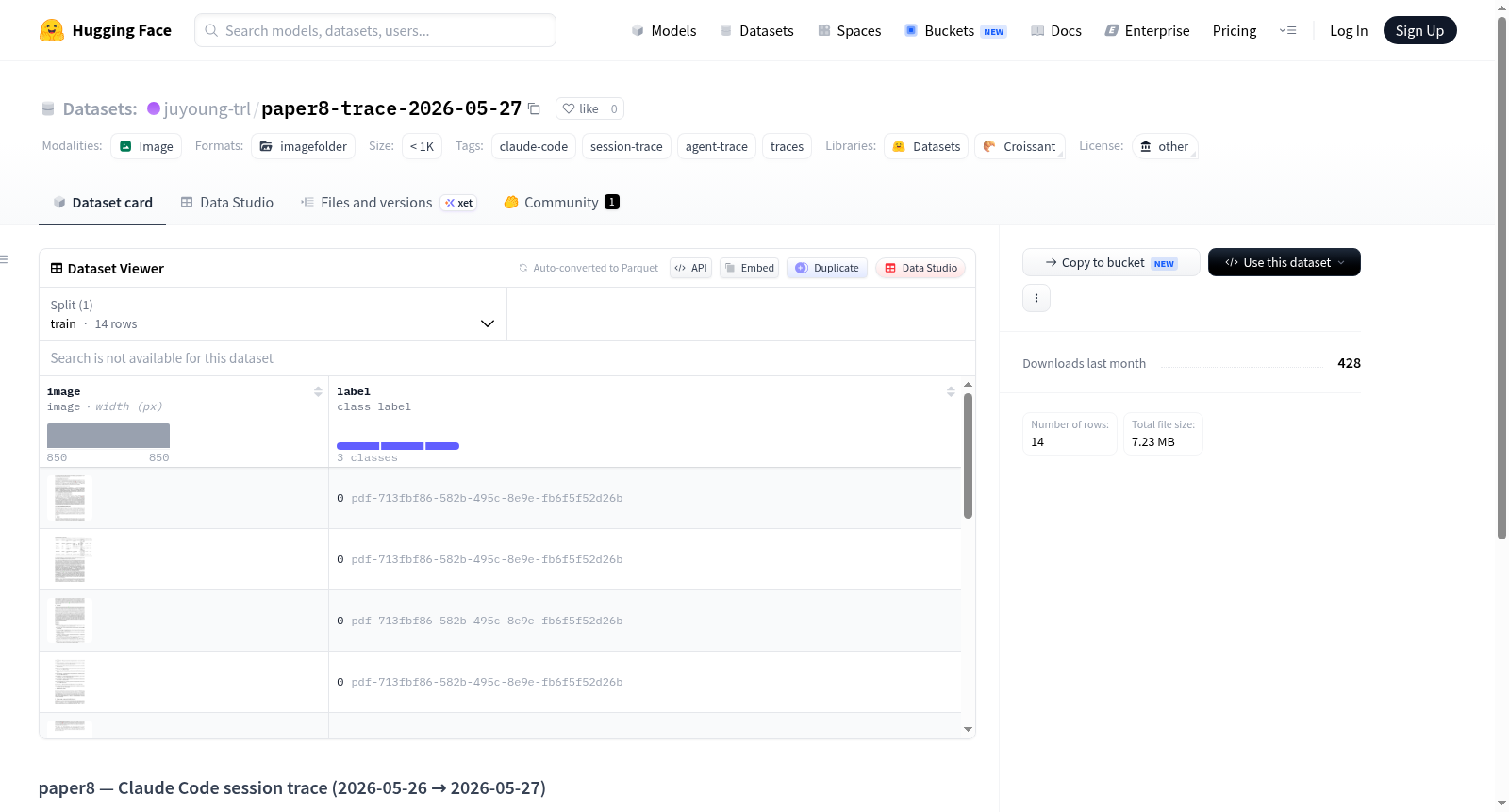This screenshot has height=812, width=1509.
Task: Select the Datasets library tag
Action: [x=926, y=146]
